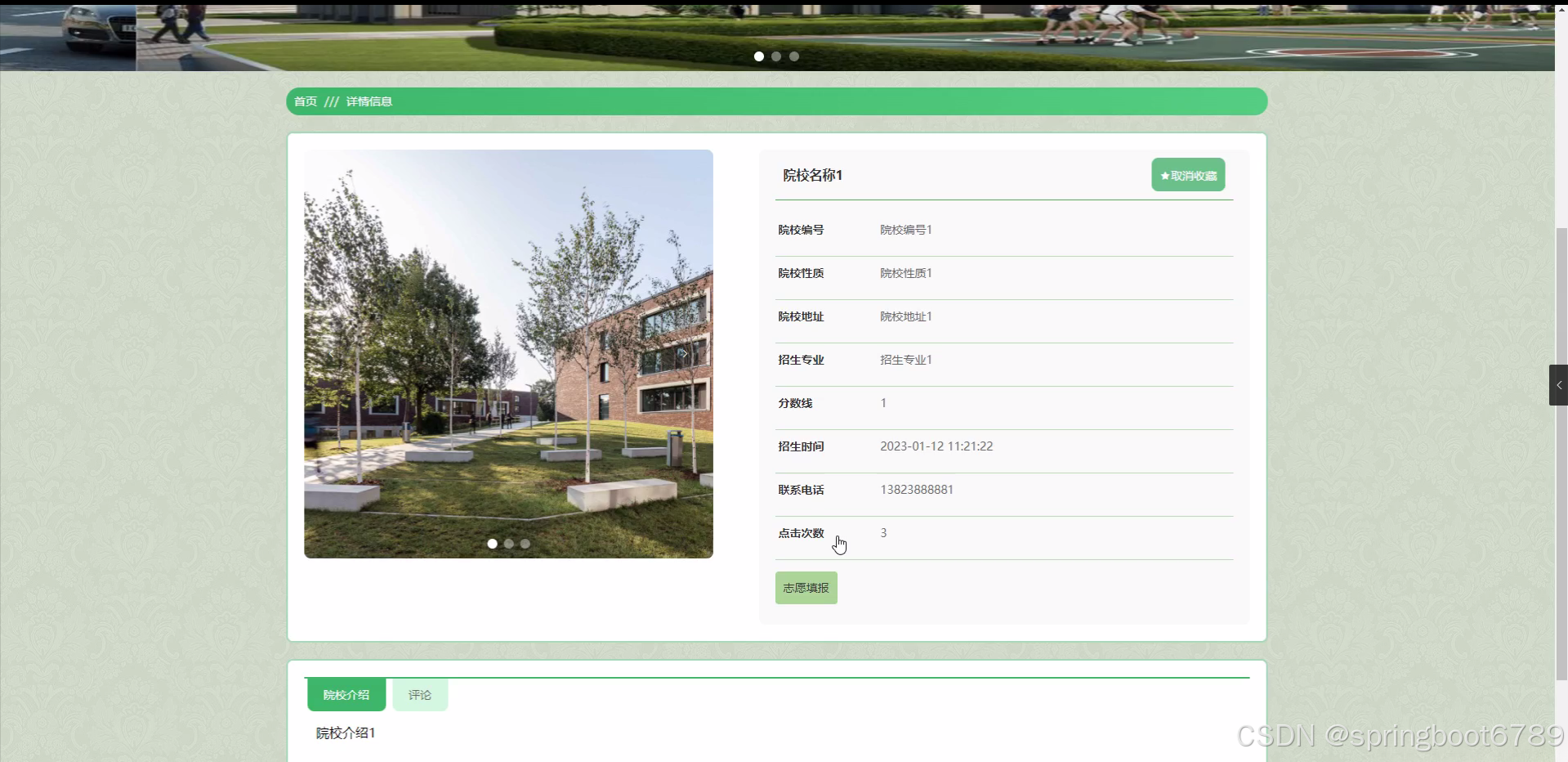The height and width of the screenshot is (762, 1568).
Task: Click the 取消收藏 favorite button
Action: point(1188,175)
